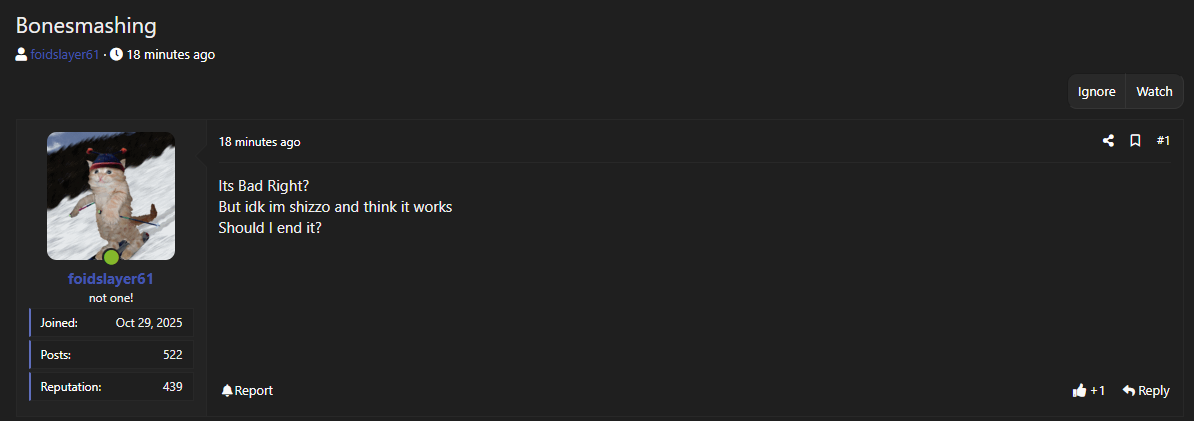Like the post with the thumbs-up icon
The image size is (1194, 421).
pos(1079,391)
